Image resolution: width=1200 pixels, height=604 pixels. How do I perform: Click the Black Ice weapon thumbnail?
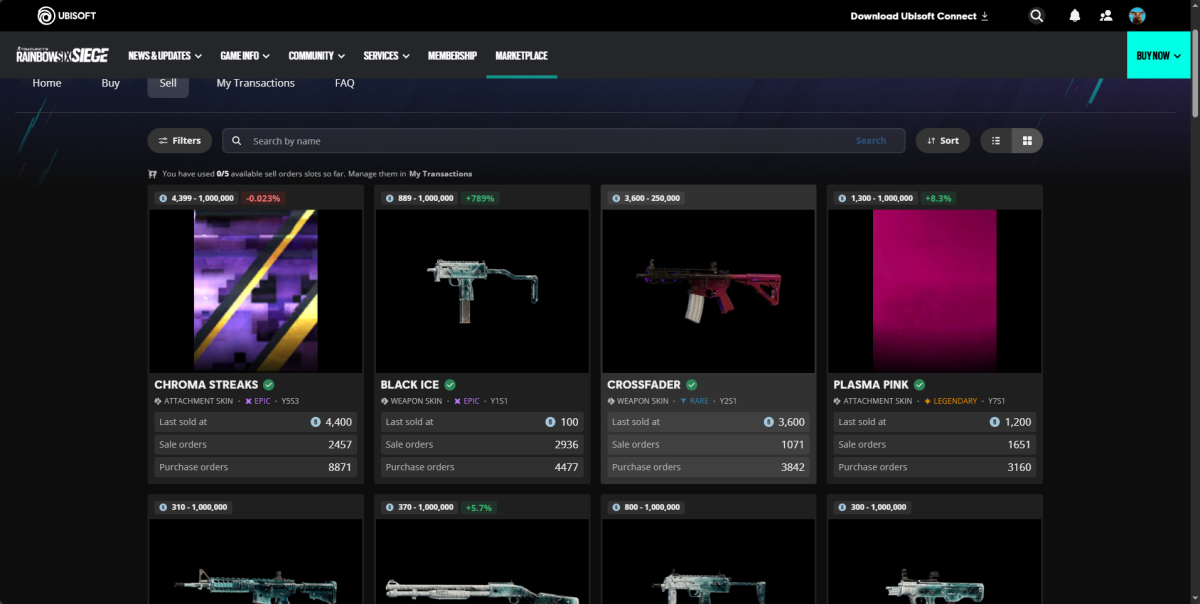pyautogui.click(x=482, y=291)
